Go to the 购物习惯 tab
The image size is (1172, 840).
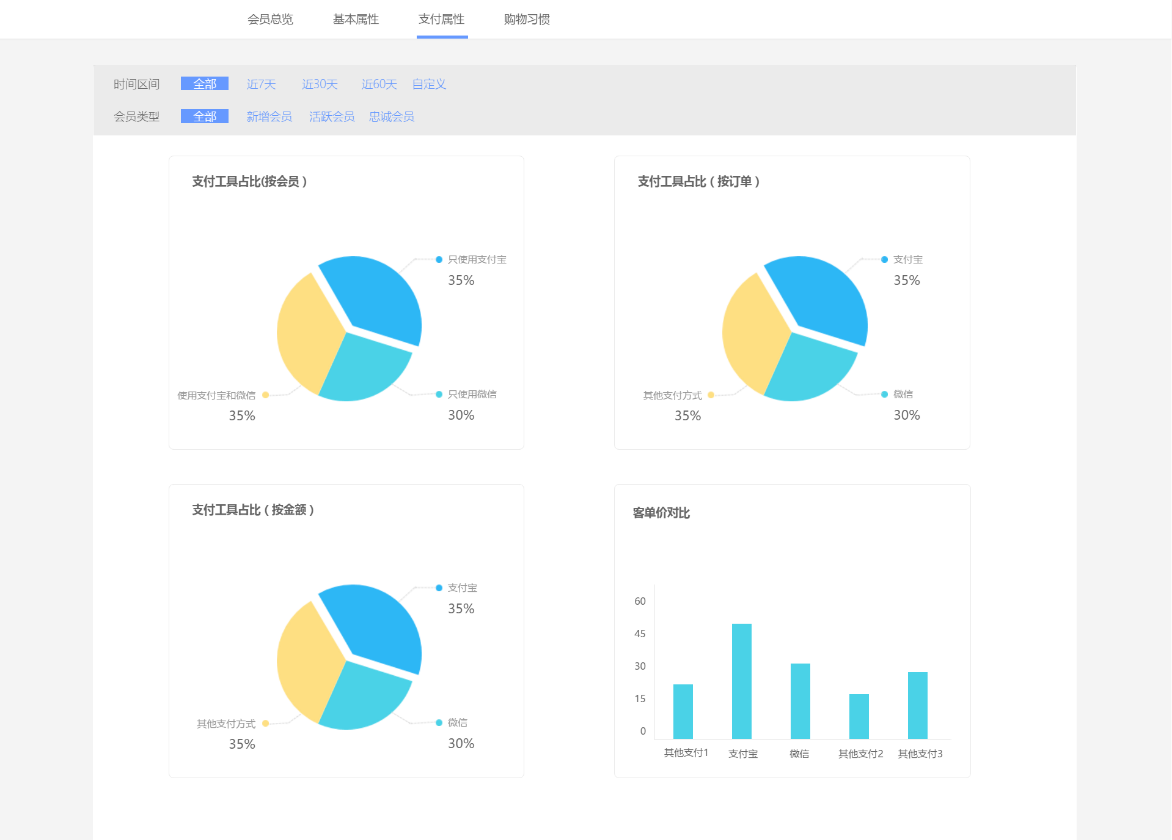tap(527, 19)
